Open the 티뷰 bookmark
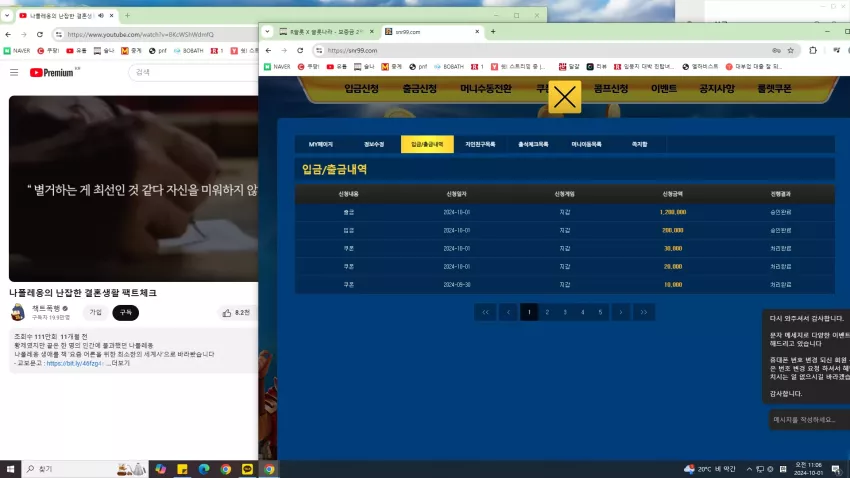The width and height of the screenshot is (850, 478). coord(597,67)
